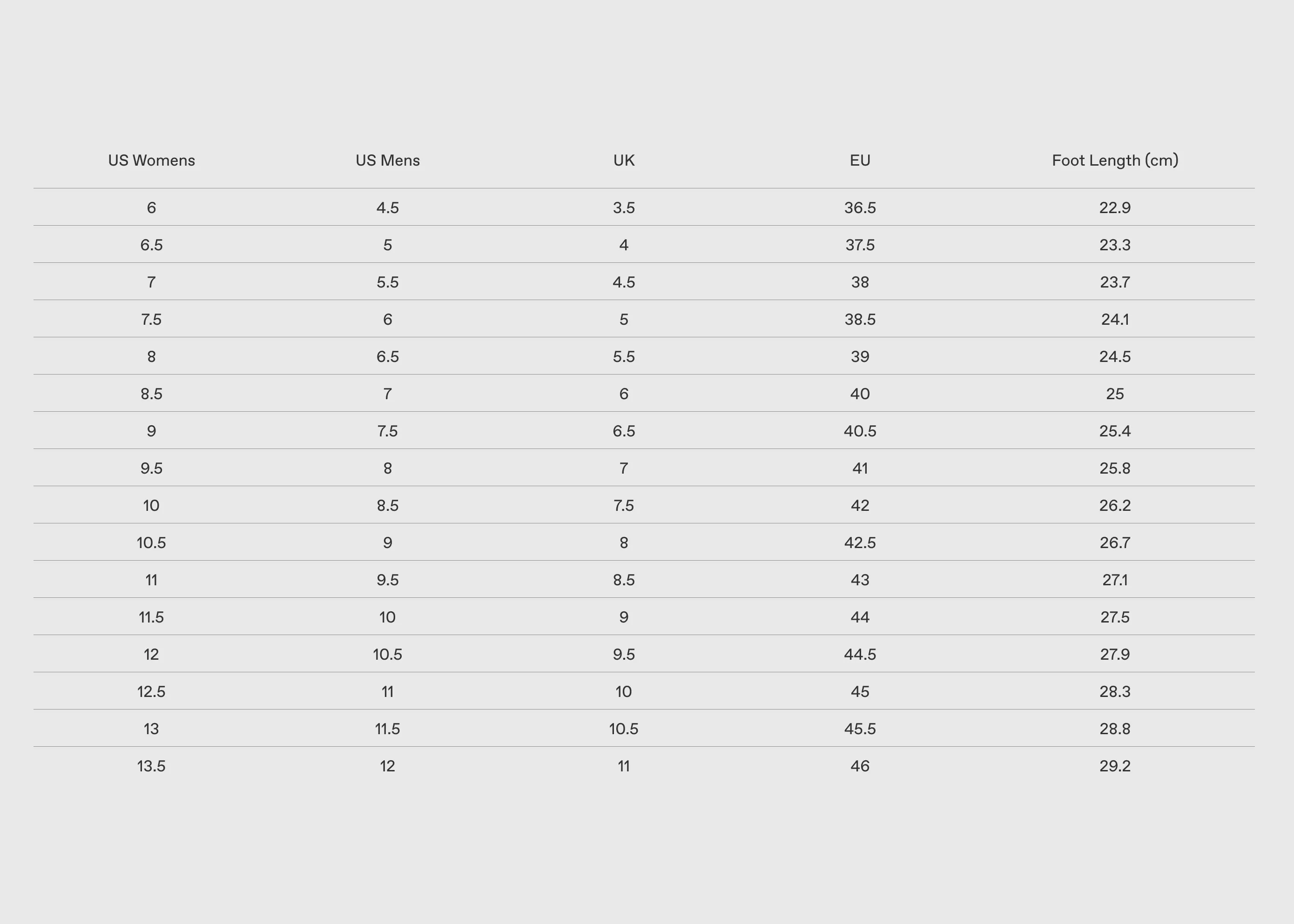Select UK size 10.5 cell
Screen dimensions: 1294x924
[624, 729]
